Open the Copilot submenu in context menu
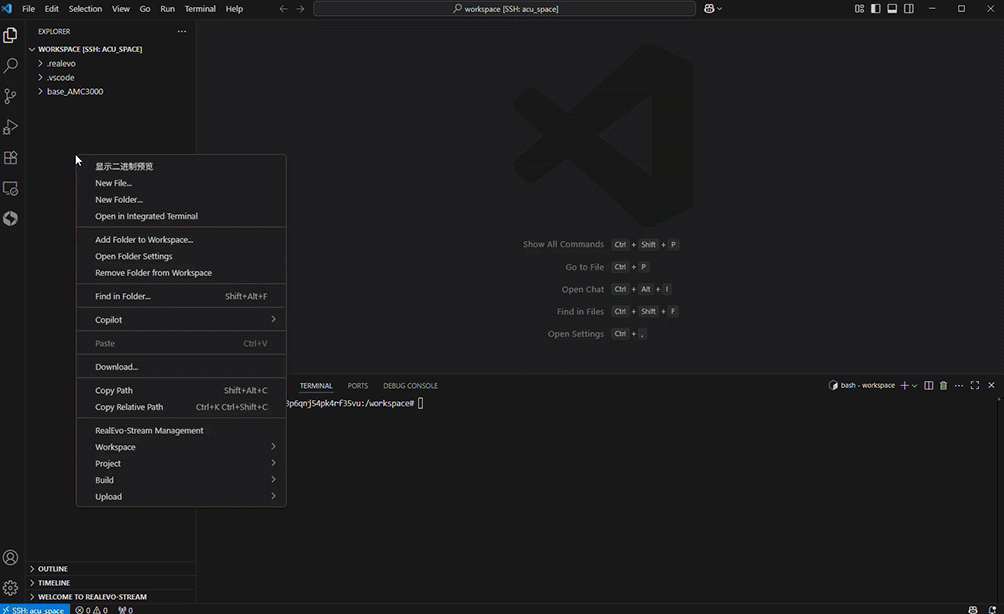 tap(181, 319)
